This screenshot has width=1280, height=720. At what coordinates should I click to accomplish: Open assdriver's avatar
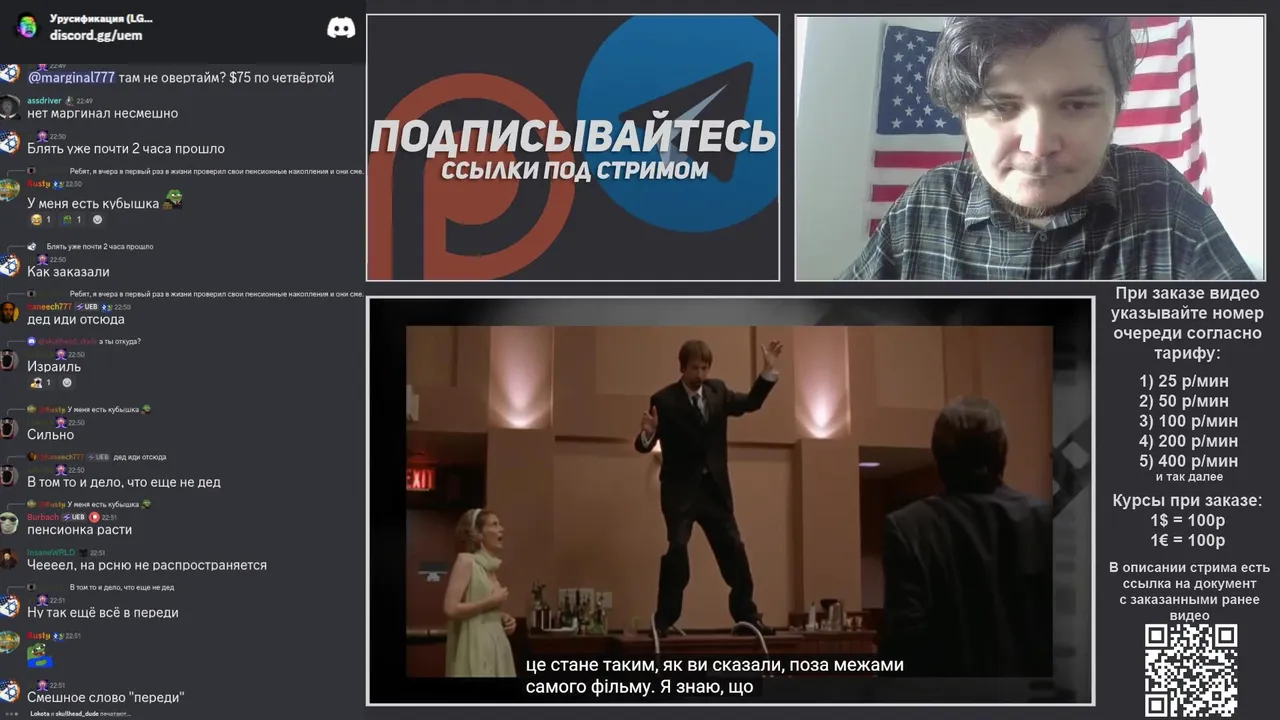[x=10, y=107]
